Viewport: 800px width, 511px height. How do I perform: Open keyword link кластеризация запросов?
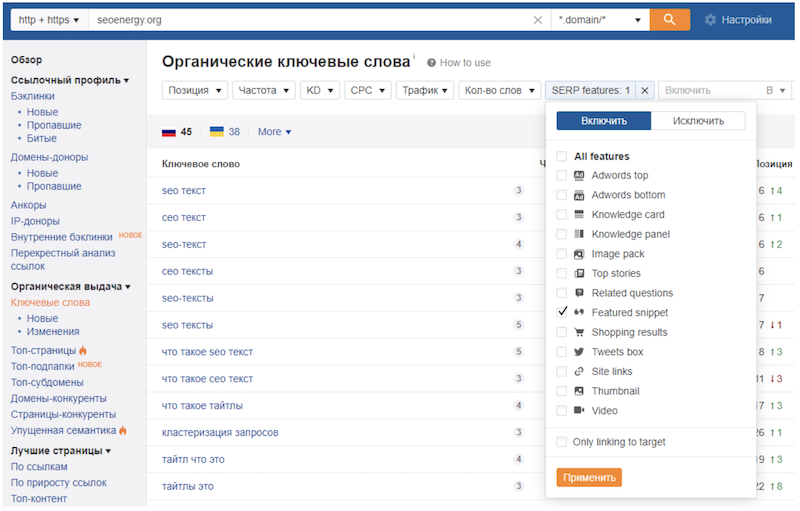coord(220,432)
